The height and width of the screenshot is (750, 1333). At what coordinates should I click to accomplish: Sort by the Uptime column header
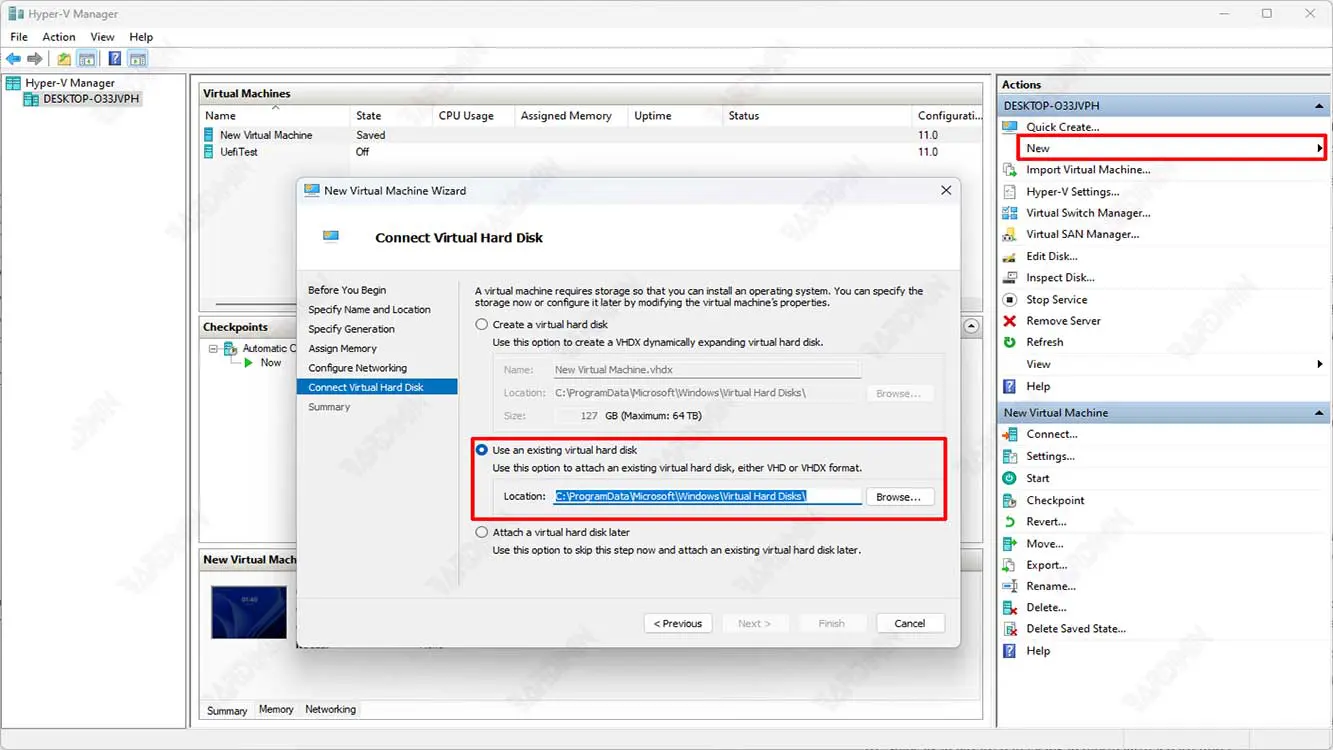coord(675,116)
